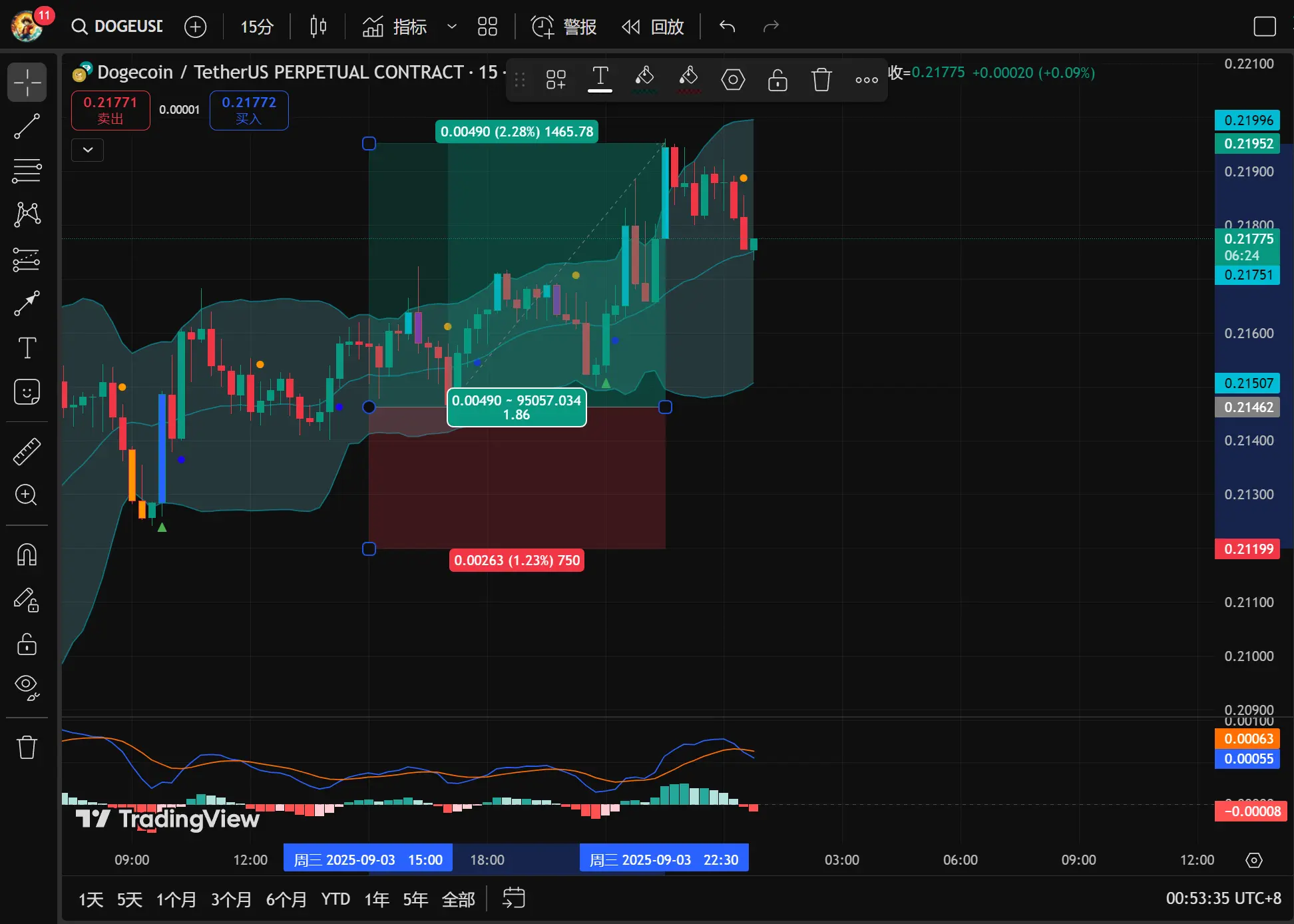The width and height of the screenshot is (1294, 924).
Task: Open the 15分 interval selector
Action: coord(256,27)
